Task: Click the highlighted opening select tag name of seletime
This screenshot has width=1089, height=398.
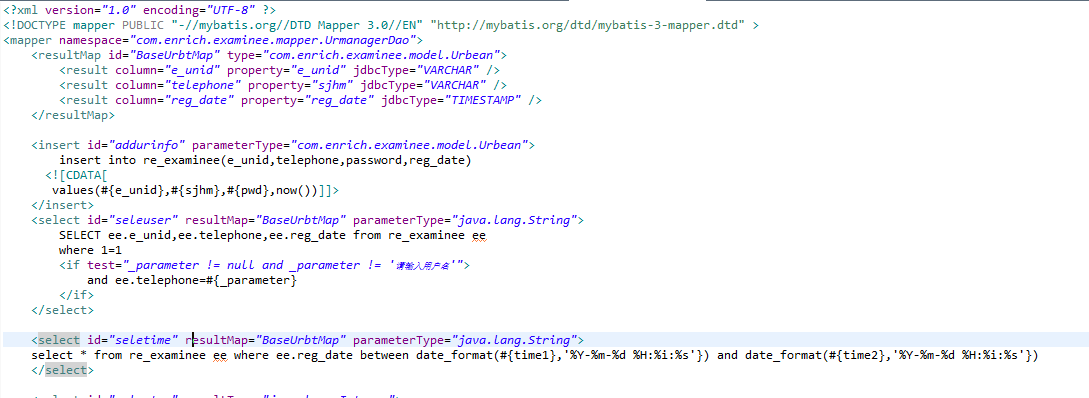Action: (x=59, y=340)
